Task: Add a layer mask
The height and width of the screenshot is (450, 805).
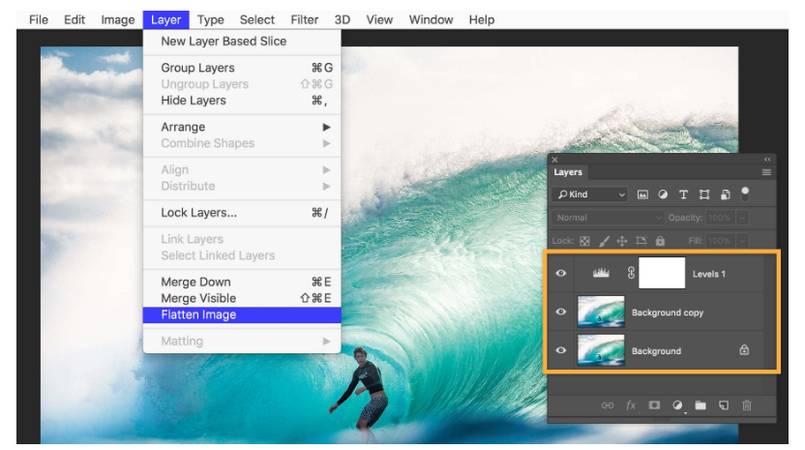Action: pos(654,405)
